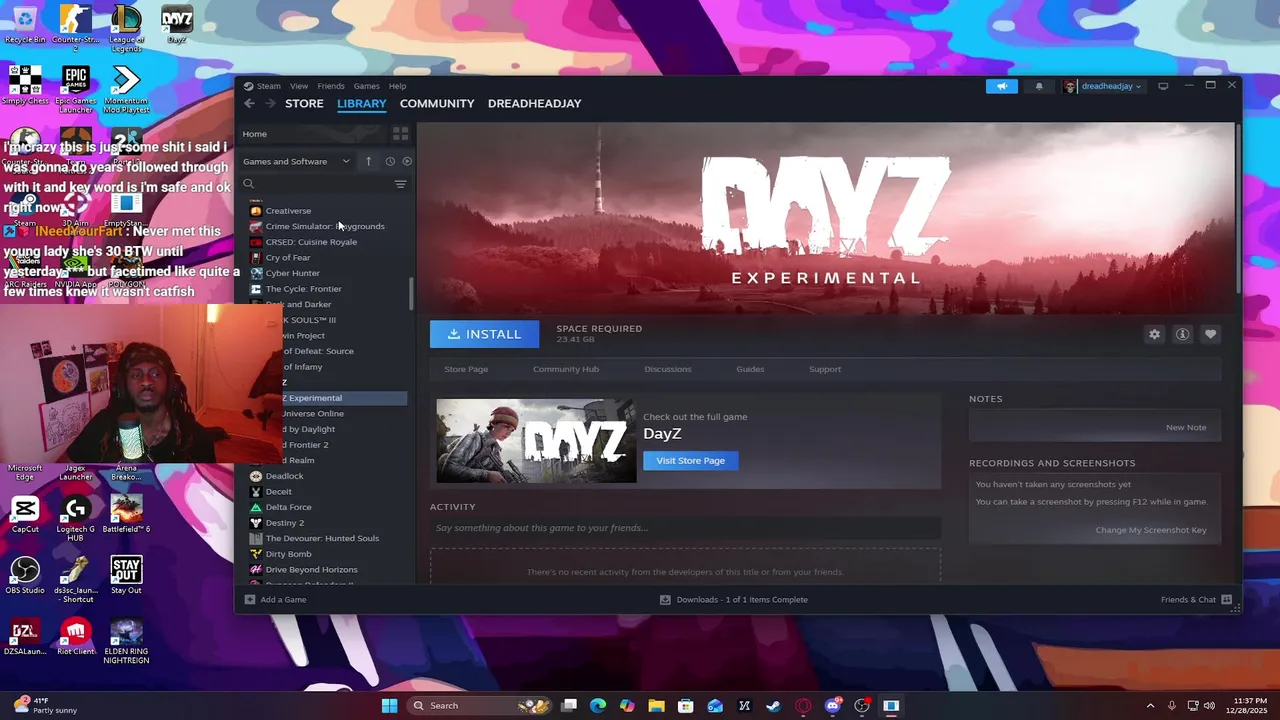Viewport: 1280px width, 720px height.
Task: Open ELDEN RING NIGHTREIGN desktop icon
Action: 126,642
